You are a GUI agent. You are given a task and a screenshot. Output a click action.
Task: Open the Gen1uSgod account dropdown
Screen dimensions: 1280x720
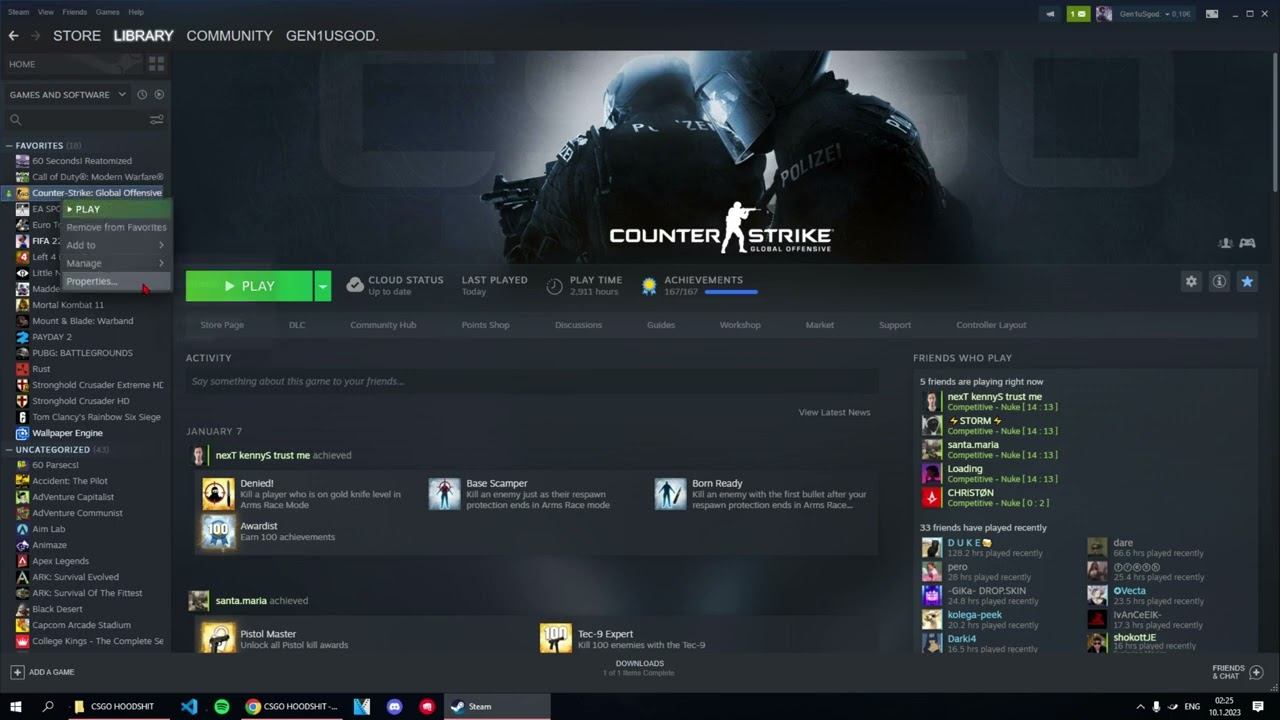[x=1154, y=14]
